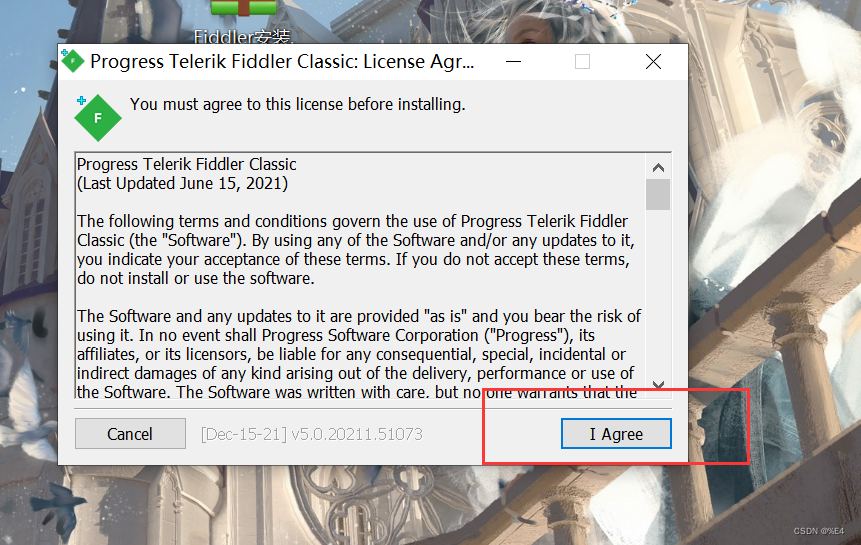
Task: Click the Fiddler安装 desktop icon label
Action: tap(242, 37)
